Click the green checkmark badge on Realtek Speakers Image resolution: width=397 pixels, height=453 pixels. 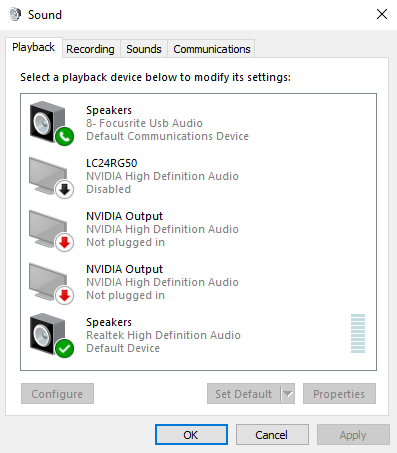pyautogui.click(x=64, y=349)
